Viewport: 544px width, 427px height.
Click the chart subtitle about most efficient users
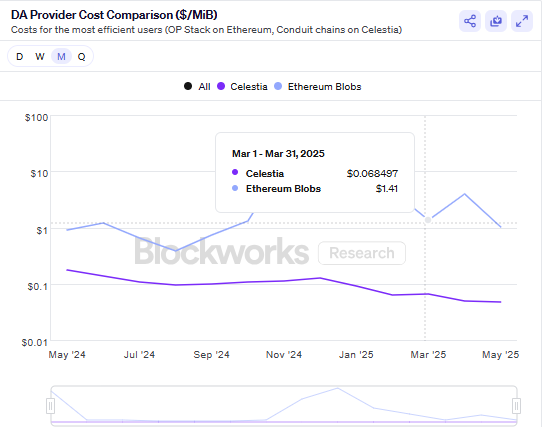(206, 30)
